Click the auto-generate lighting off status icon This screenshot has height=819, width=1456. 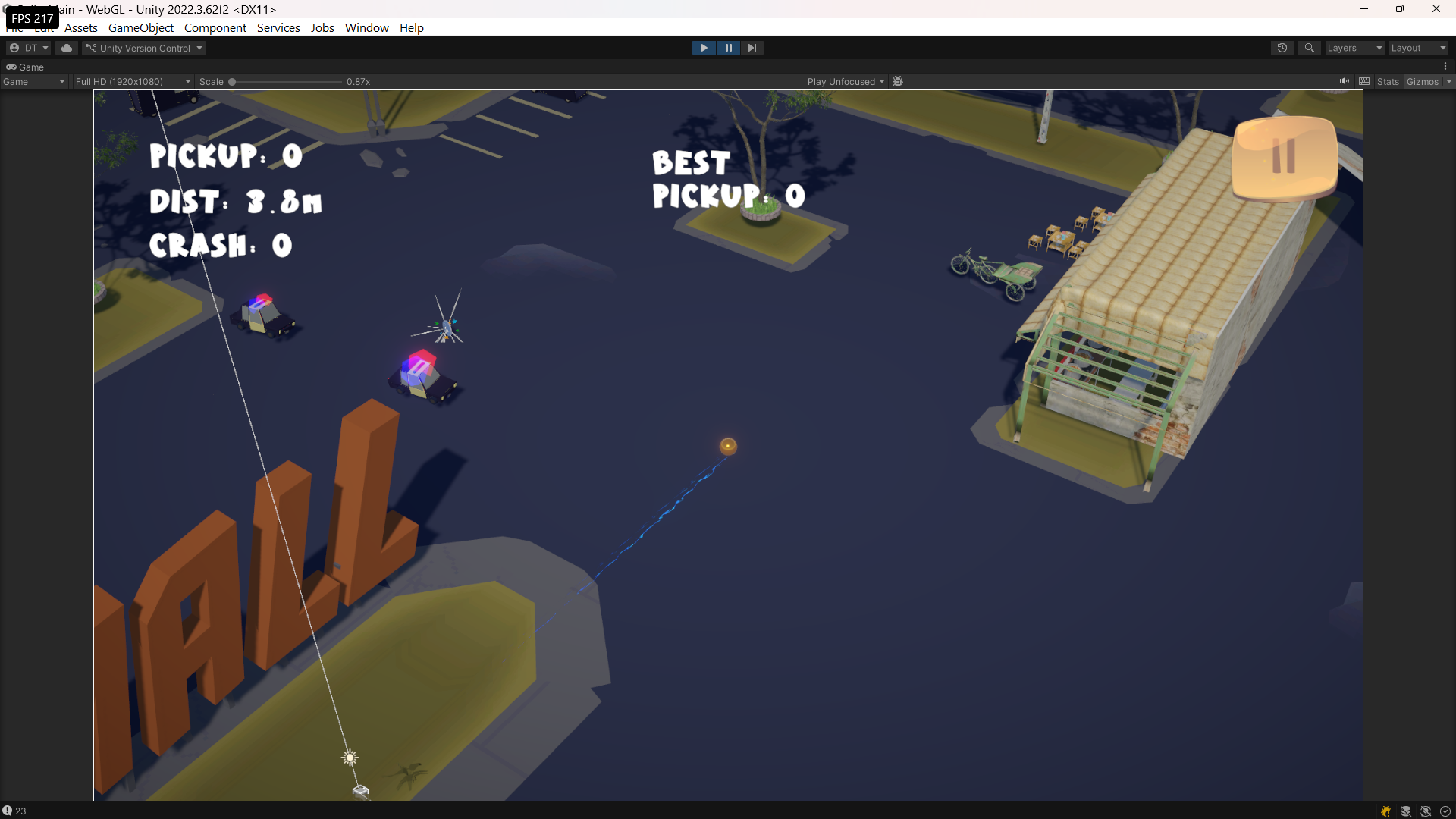coord(1426,811)
